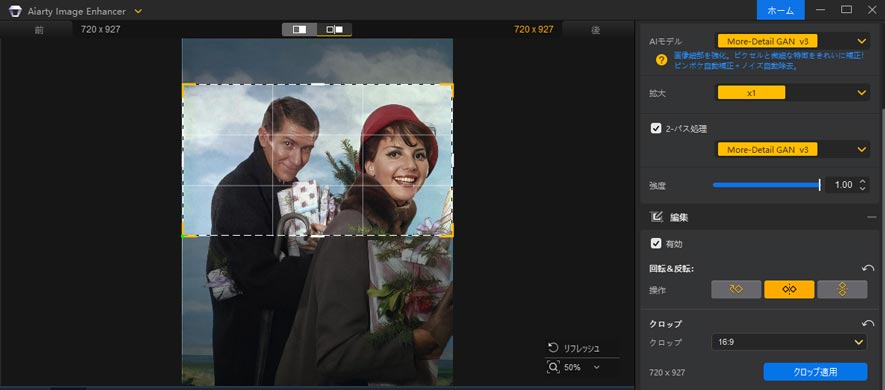Click the rotate operation button
Image resolution: width=885 pixels, height=390 pixels.
pos(736,289)
